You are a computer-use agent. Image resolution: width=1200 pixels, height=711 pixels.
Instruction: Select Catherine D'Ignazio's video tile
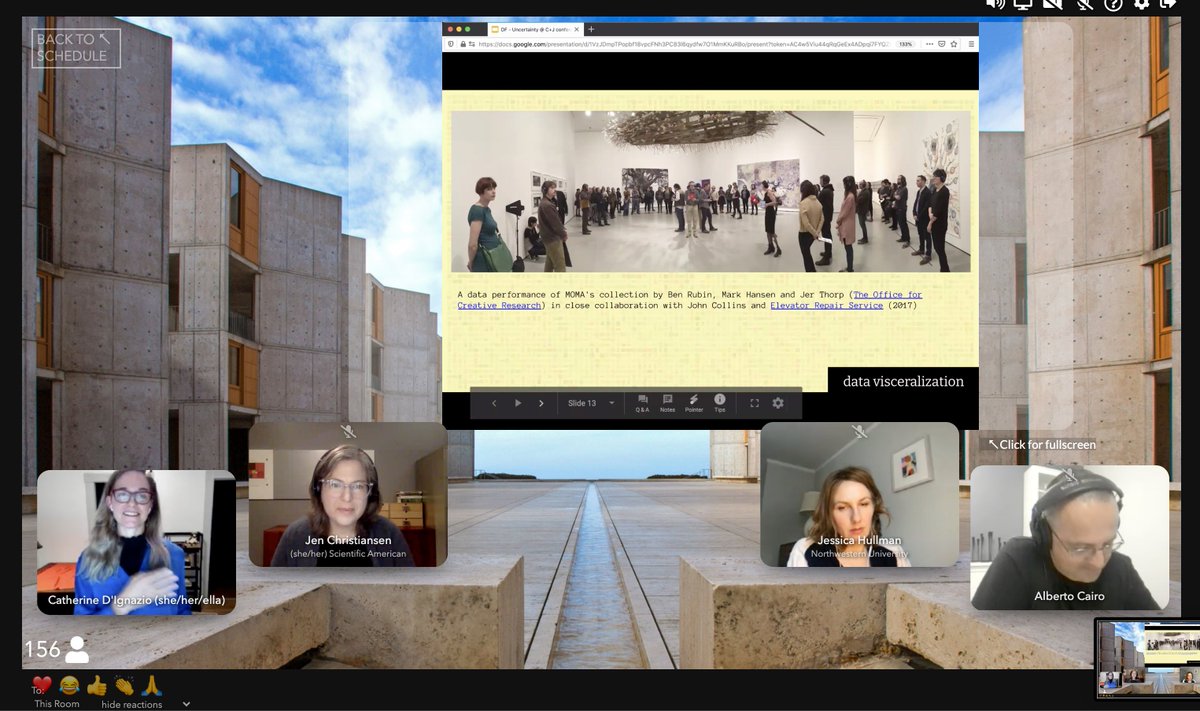(136, 542)
